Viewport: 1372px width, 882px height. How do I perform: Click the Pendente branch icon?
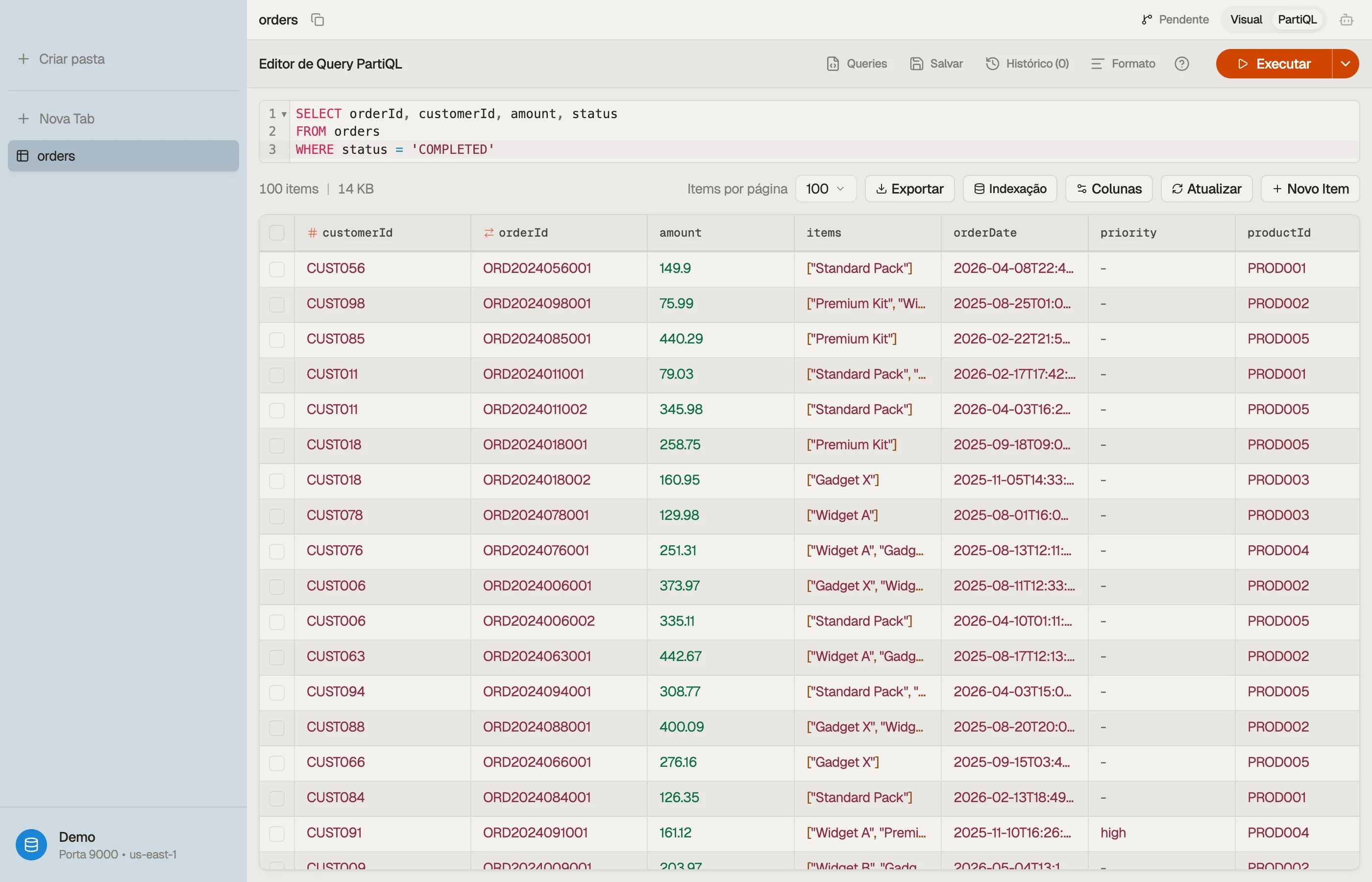coord(1147,20)
